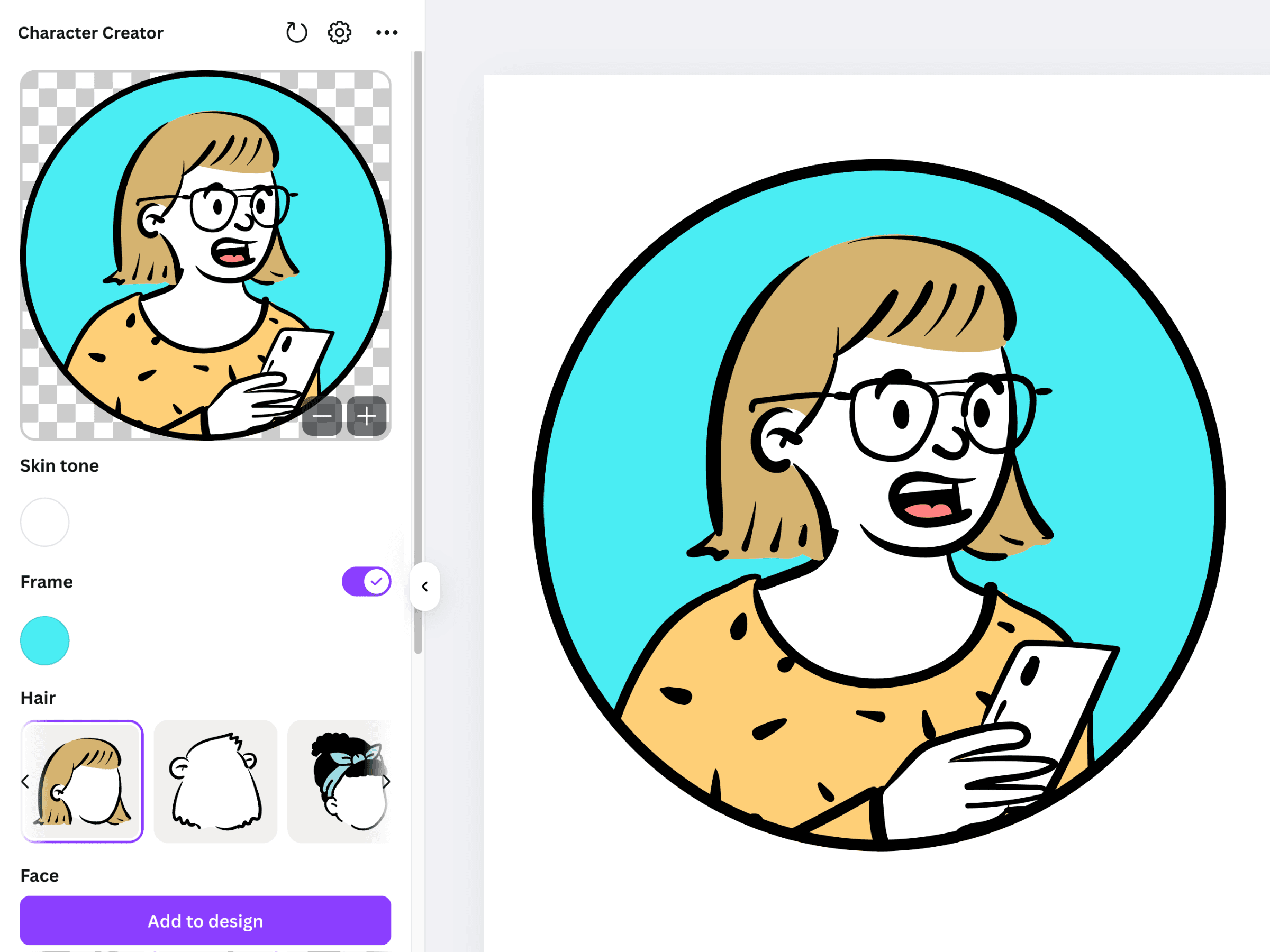Viewport: 1270px width, 952px height.
Task: Click Add to design button
Action: coord(205,921)
